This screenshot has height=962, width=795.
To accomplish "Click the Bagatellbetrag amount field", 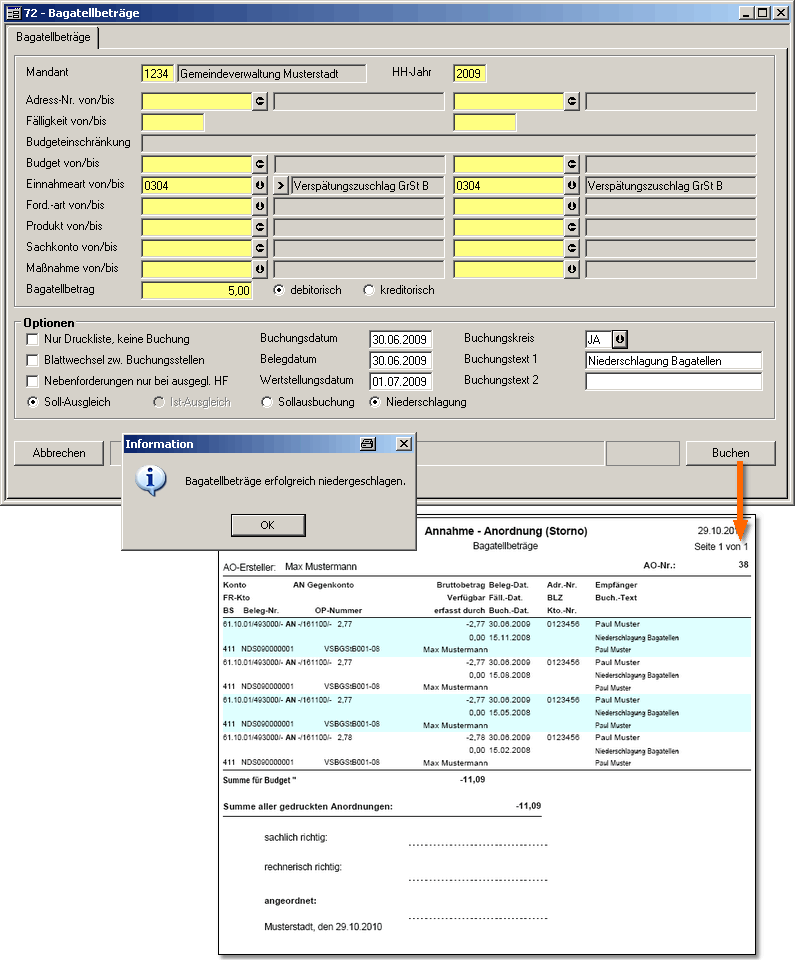I will pyautogui.click(x=197, y=290).
